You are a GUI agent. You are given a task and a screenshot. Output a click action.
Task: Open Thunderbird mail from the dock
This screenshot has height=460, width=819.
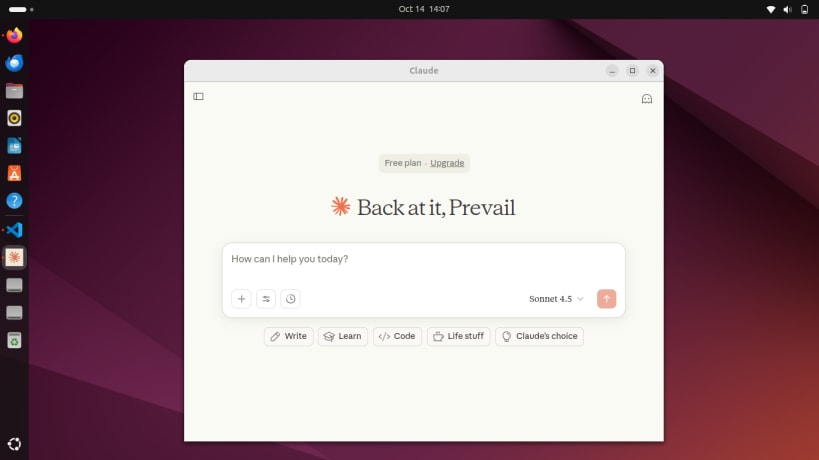click(x=15, y=63)
